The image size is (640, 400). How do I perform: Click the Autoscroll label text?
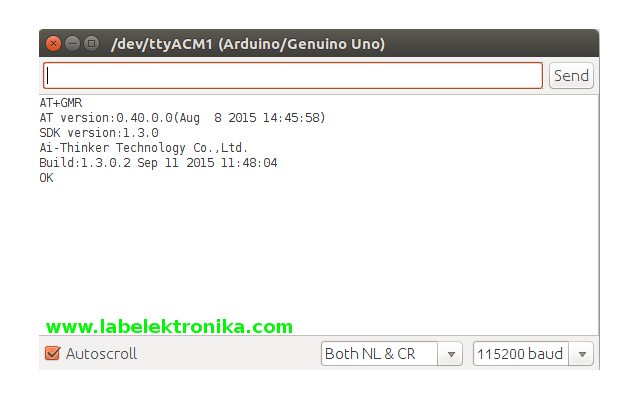coord(101,353)
